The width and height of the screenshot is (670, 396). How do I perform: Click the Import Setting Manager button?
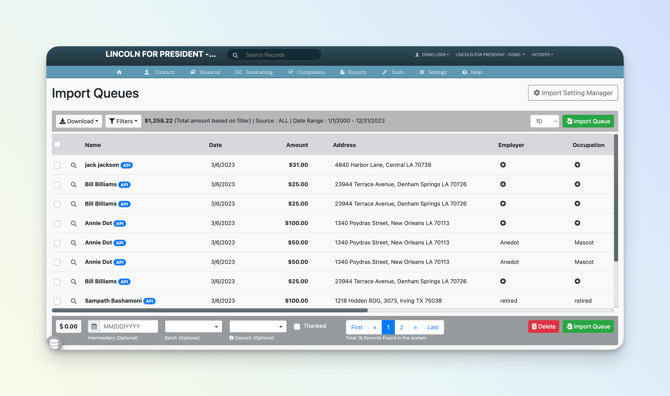(573, 93)
